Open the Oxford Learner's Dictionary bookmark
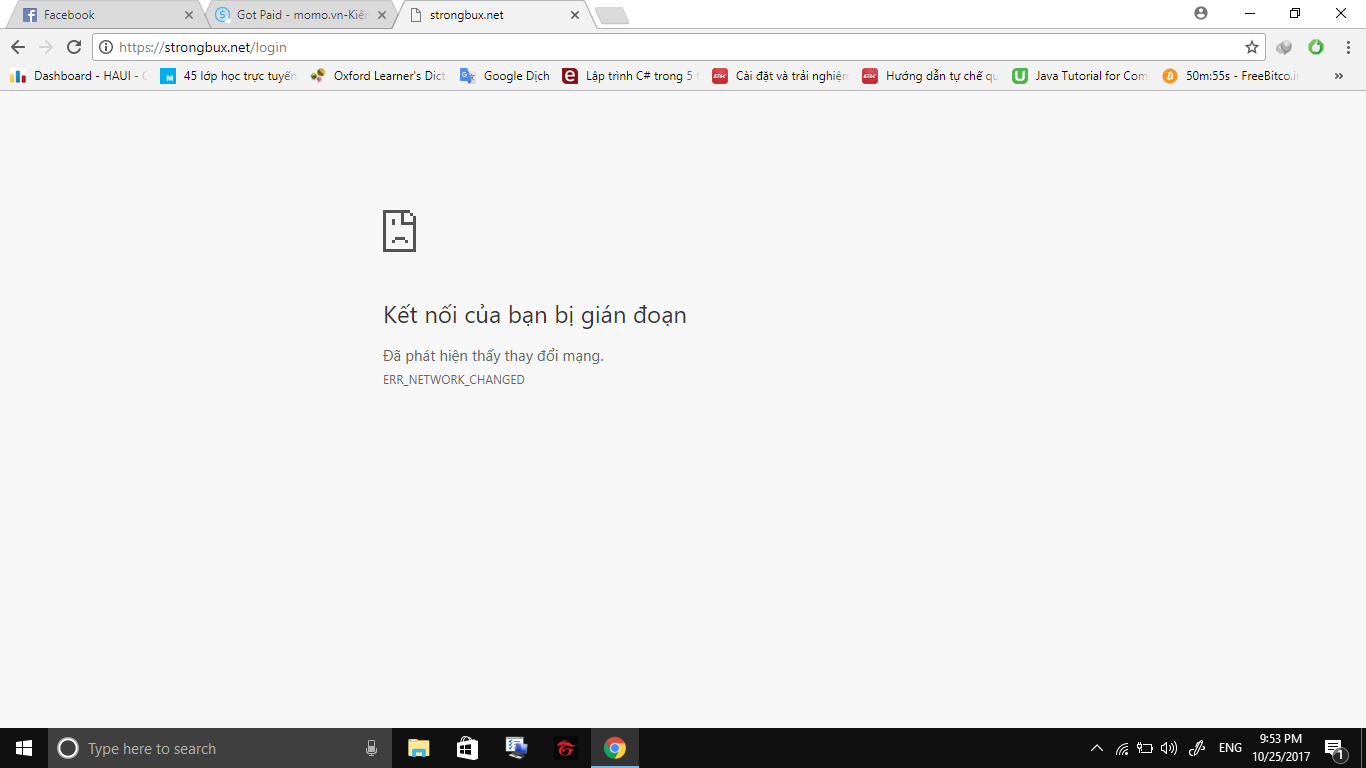Image resolution: width=1366 pixels, height=768 pixels. coord(378,76)
